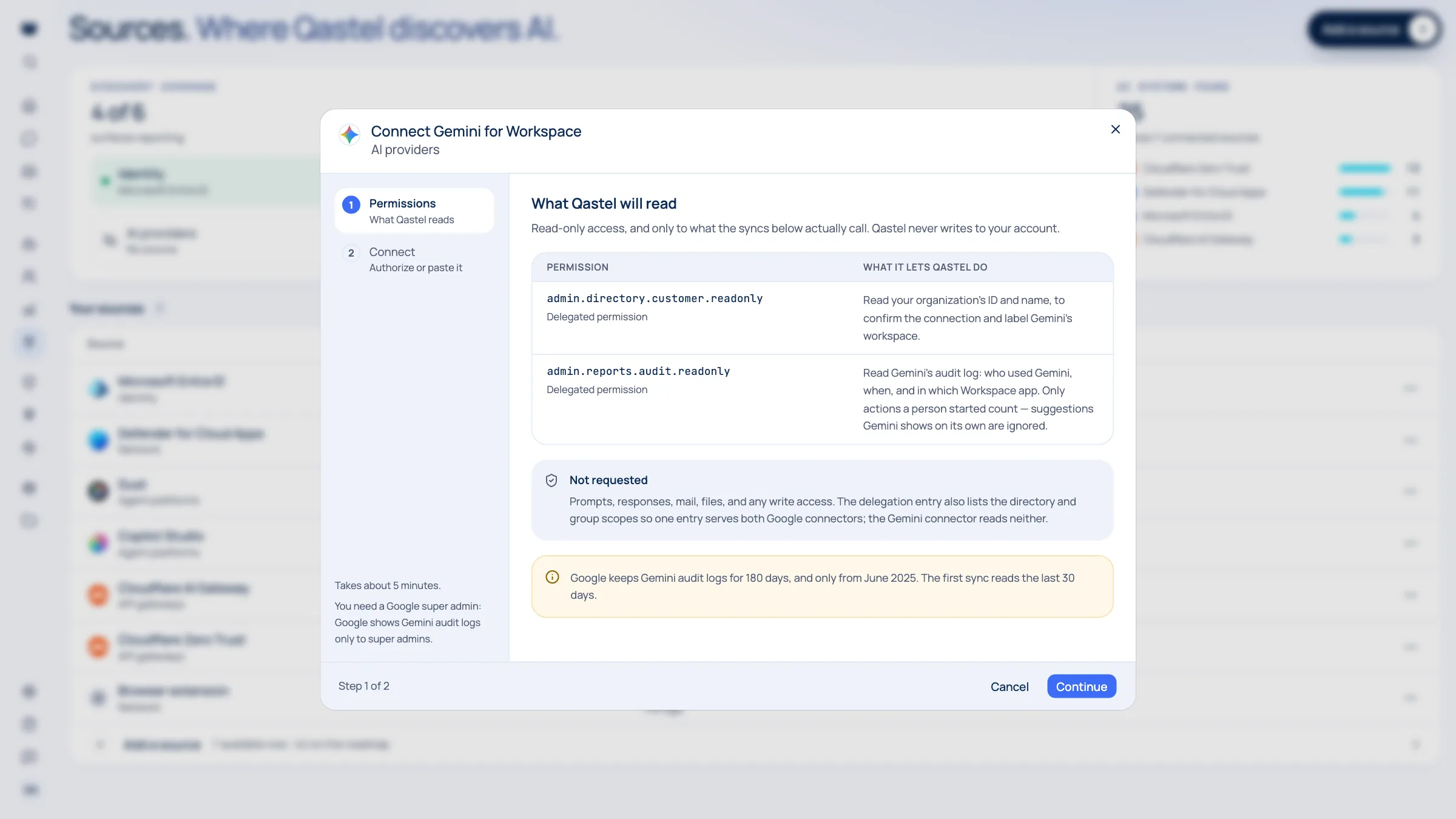Select admin.directory.customer.readonly permission text
This screenshot has width=1456, height=819.
pyautogui.click(x=655, y=298)
